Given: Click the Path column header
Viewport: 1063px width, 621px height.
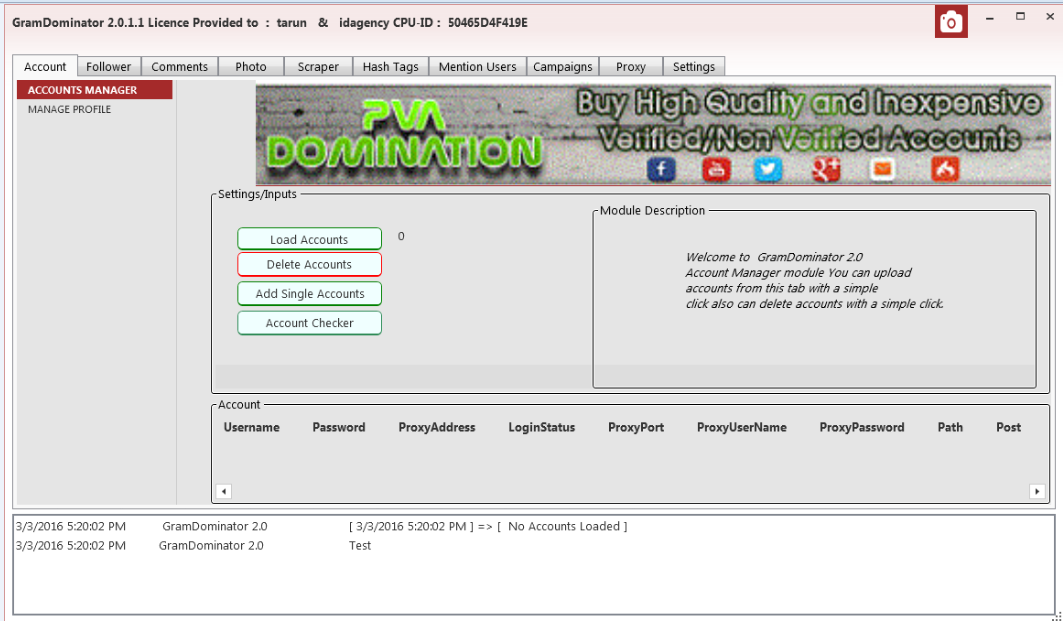Looking at the screenshot, I should 950,427.
